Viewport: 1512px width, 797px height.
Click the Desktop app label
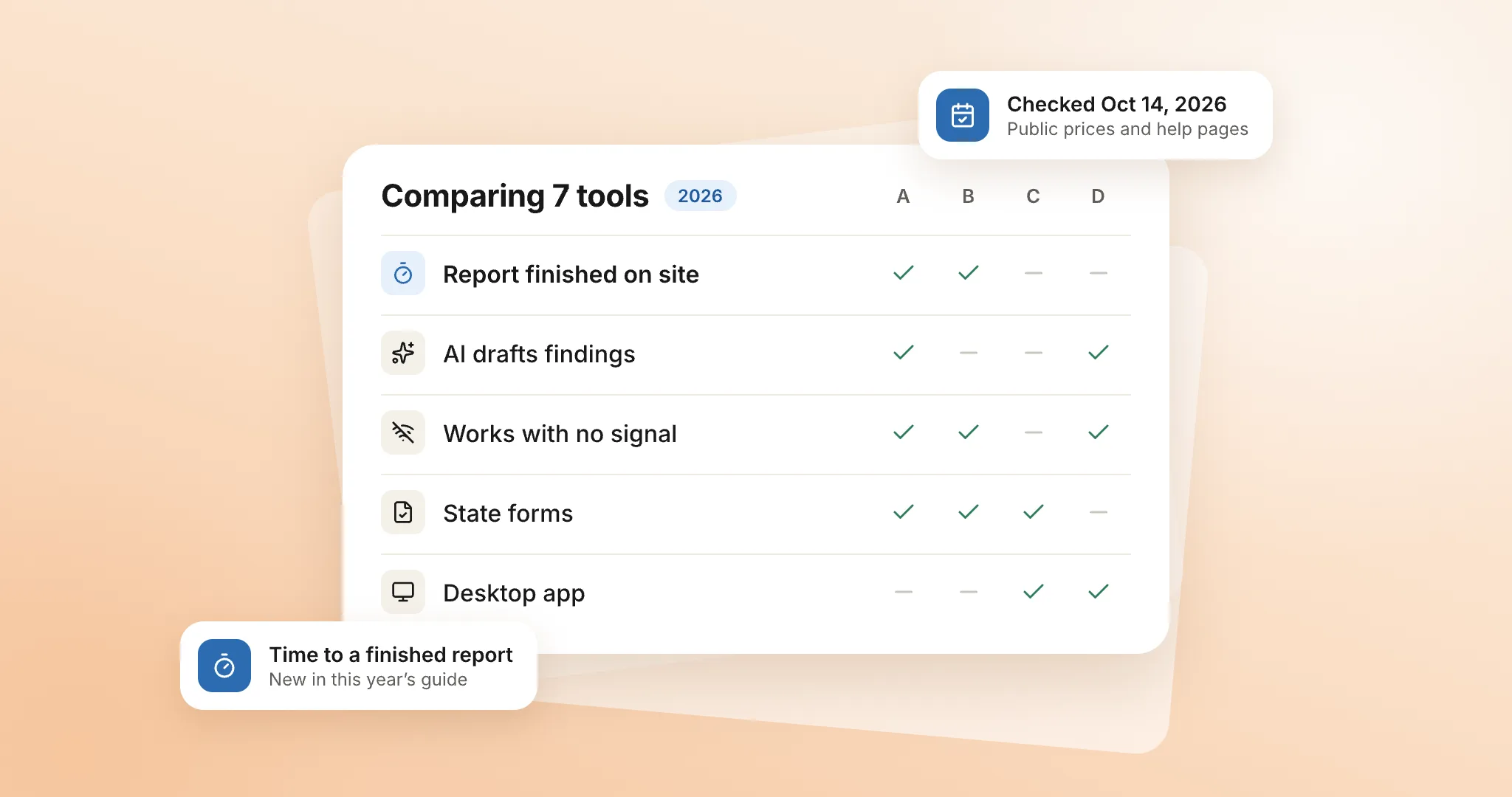click(x=514, y=593)
